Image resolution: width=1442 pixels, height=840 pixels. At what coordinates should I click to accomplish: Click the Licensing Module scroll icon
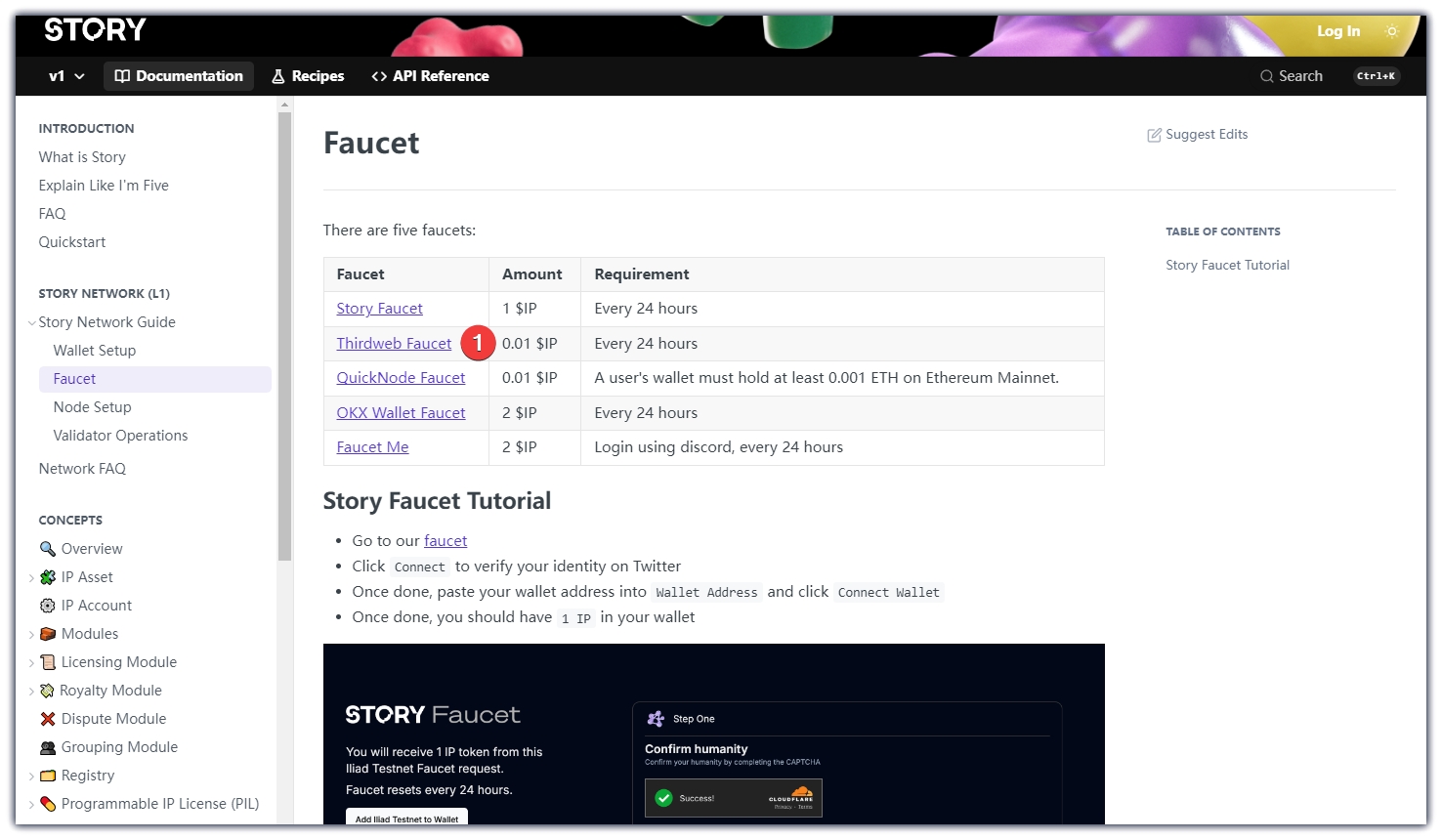click(x=47, y=662)
